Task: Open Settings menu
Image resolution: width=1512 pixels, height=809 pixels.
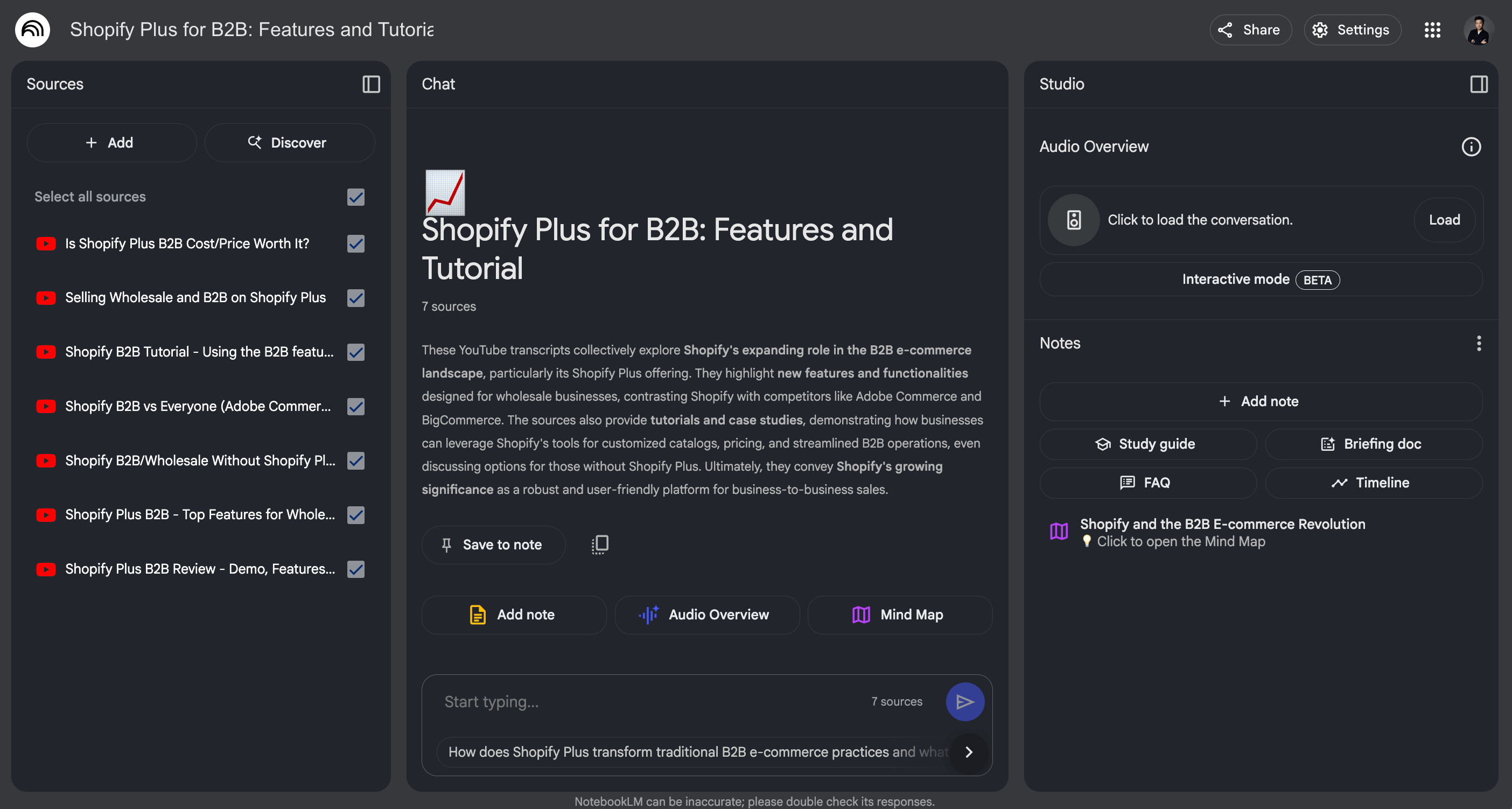Action: 1353,30
